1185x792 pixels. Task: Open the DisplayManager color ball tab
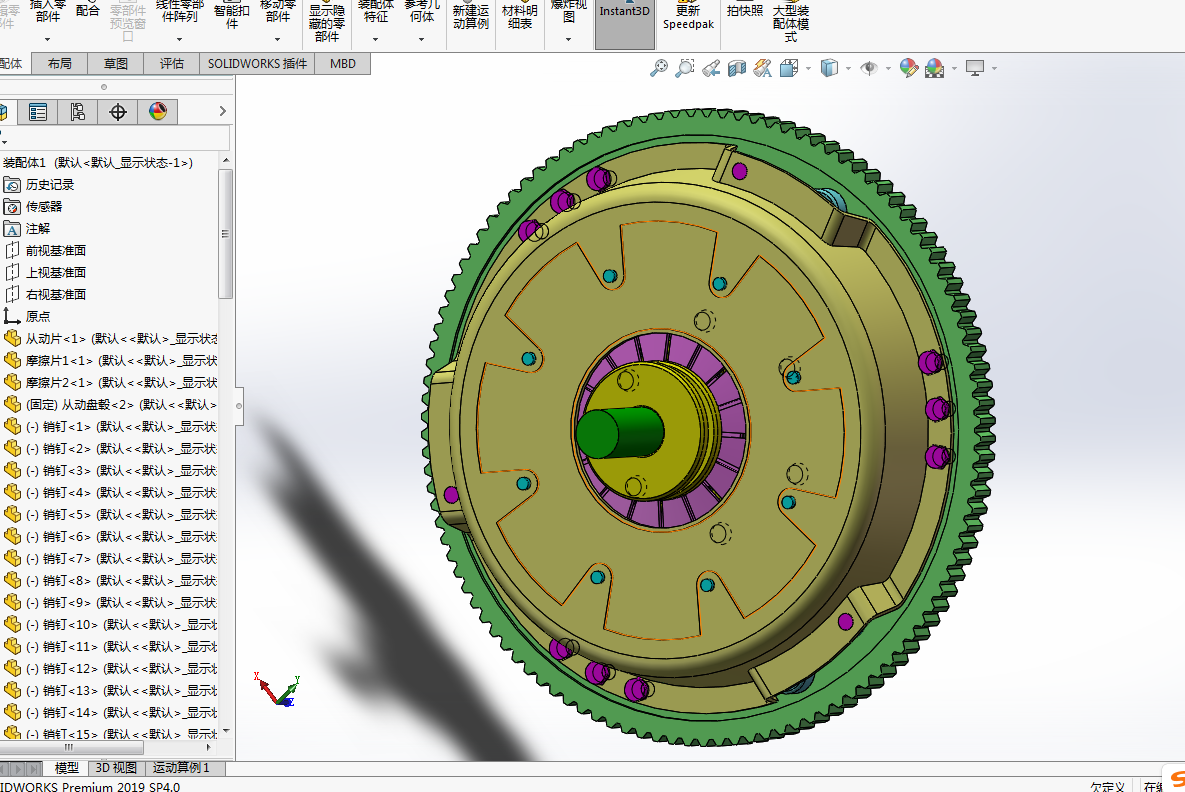click(x=158, y=111)
